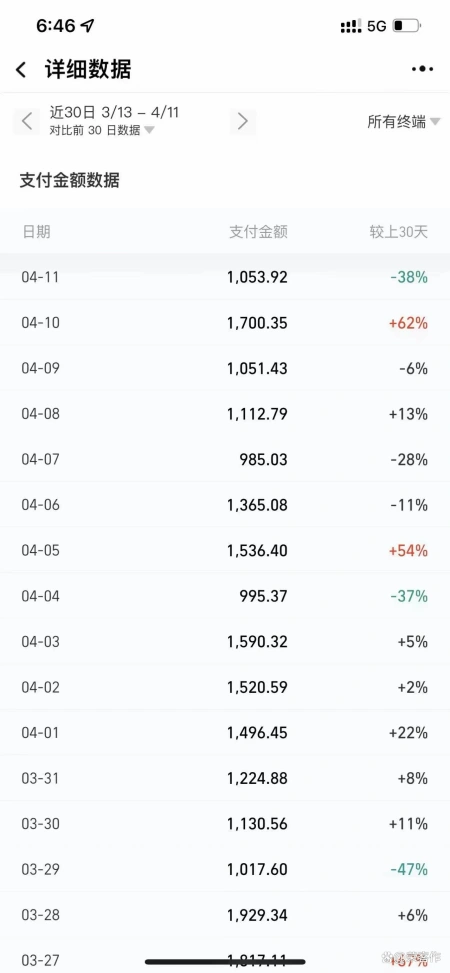Open the 对比前 30 日数据 comparison dropdown

[x=102, y=130]
